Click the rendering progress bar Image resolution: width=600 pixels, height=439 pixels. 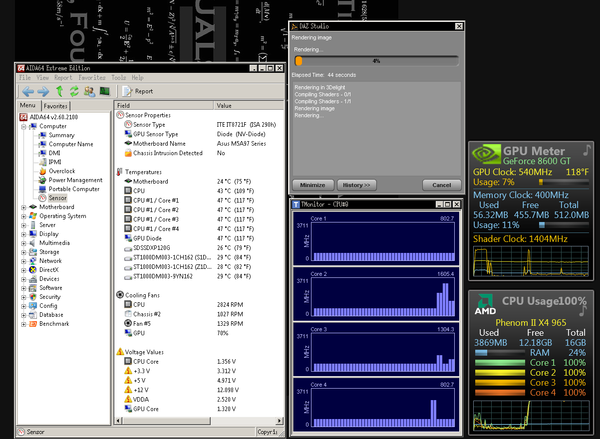click(x=375, y=60)
